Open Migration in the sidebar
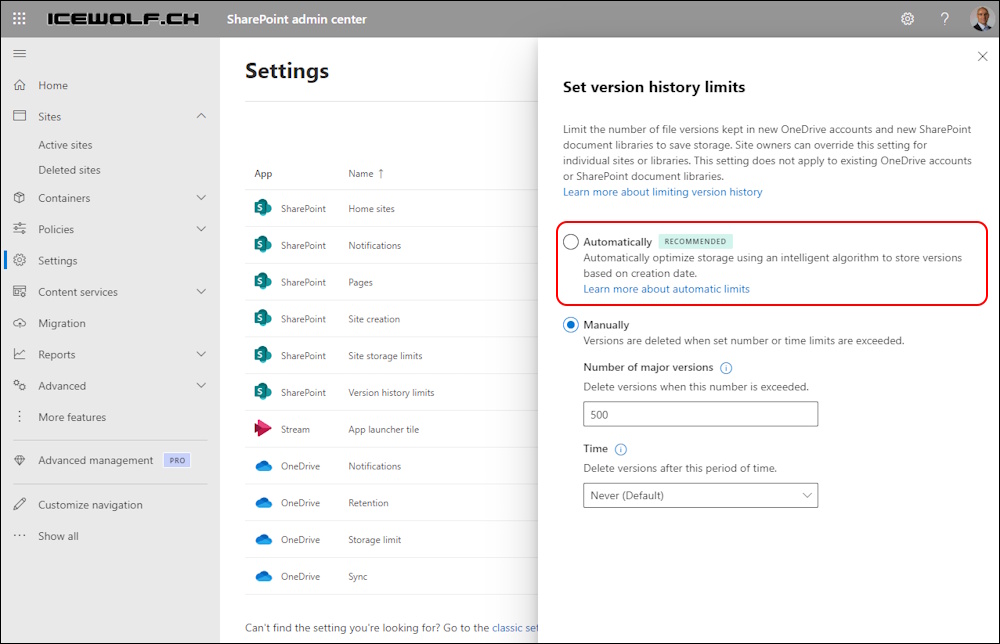1000x644 pixels. 62,323
